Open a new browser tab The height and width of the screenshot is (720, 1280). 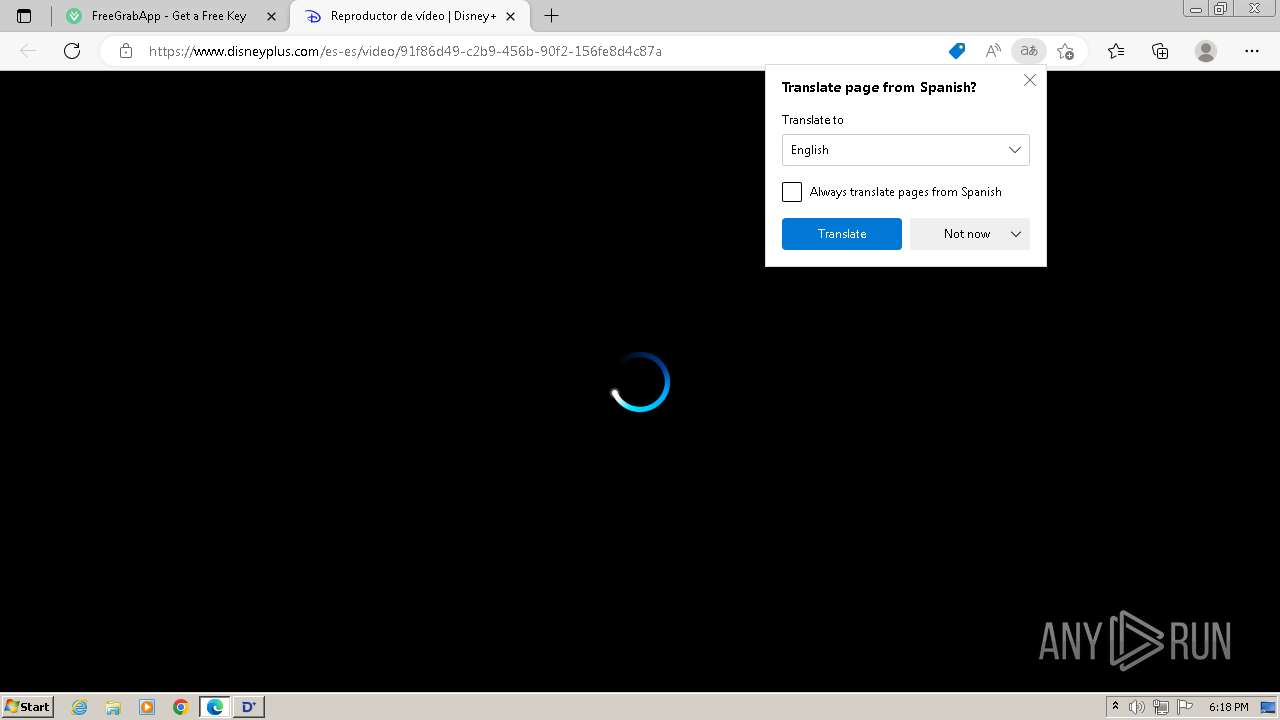(551, 16)
